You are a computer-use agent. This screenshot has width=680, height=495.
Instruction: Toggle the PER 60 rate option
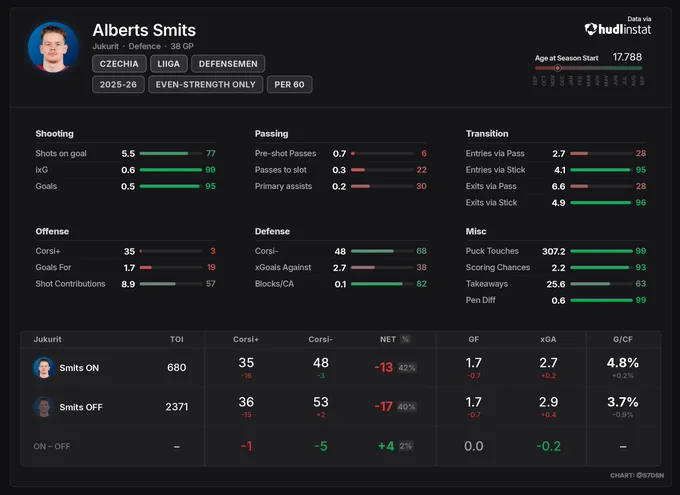(x=289, y=85)
